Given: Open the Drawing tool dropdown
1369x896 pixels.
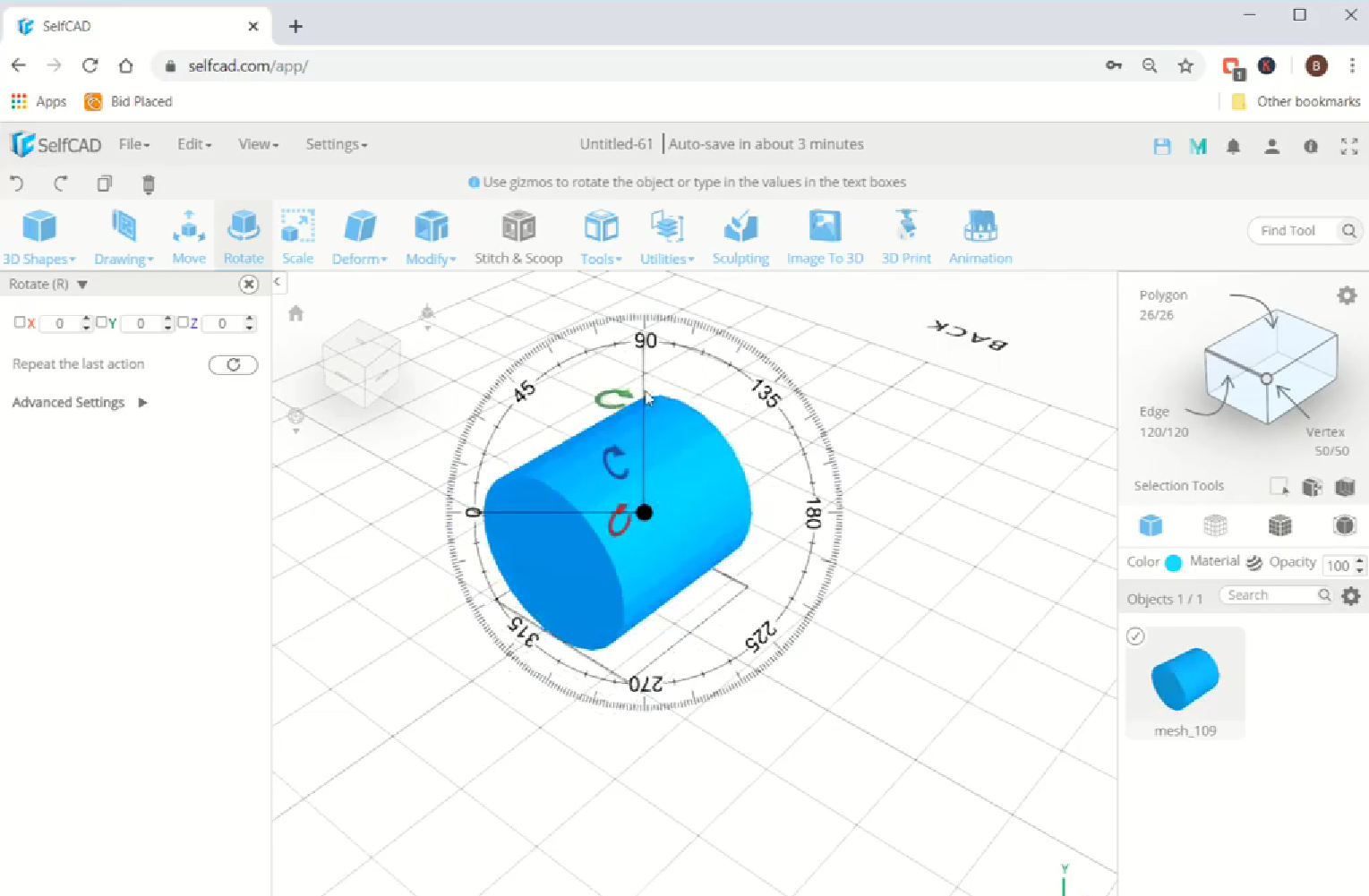Looking at the screenshot, I should tap(124, 236).
